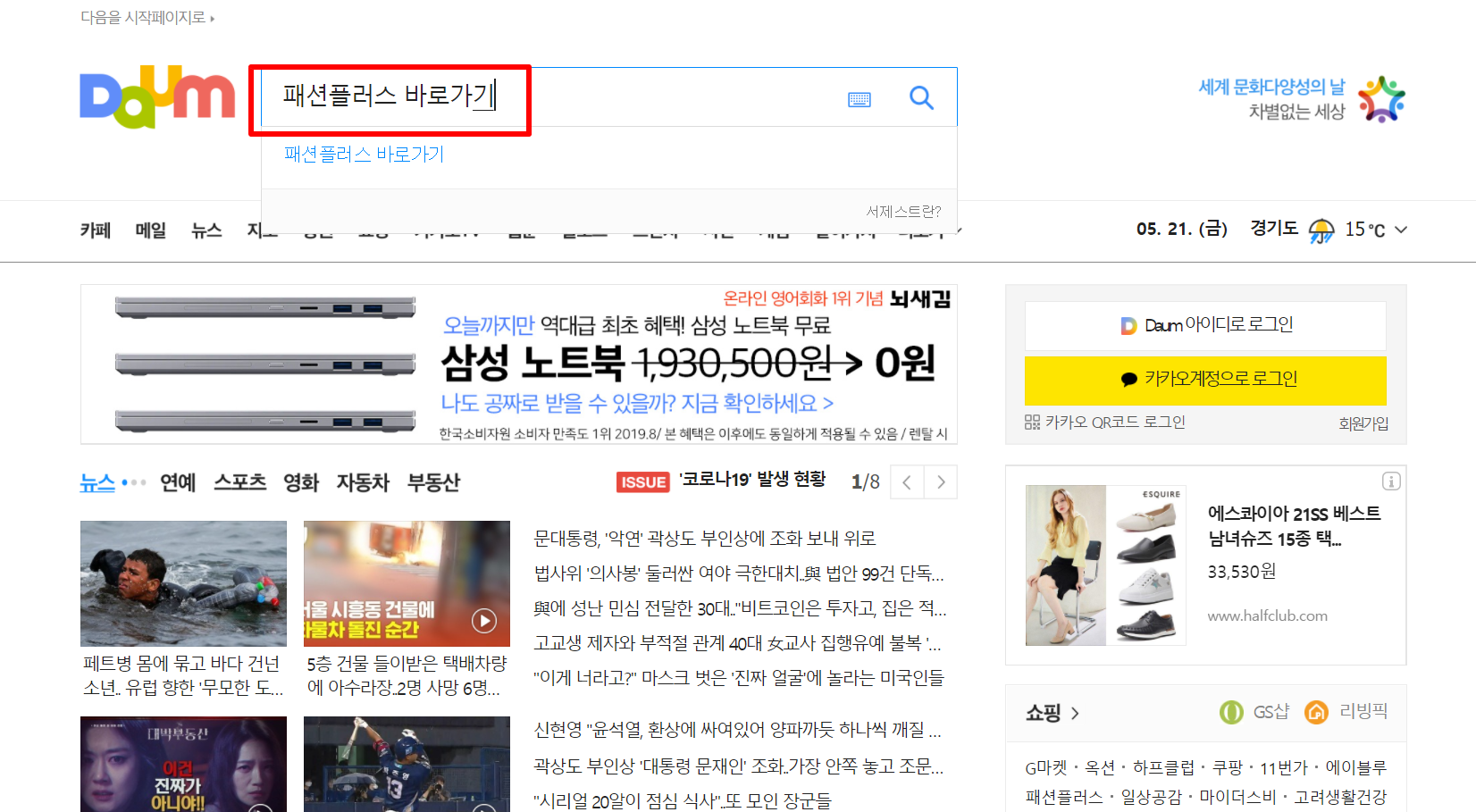Viewport: 1476px width, 812px height.
Task: Open the 쿠팡 shopping link
Action: coord(1227,767)
